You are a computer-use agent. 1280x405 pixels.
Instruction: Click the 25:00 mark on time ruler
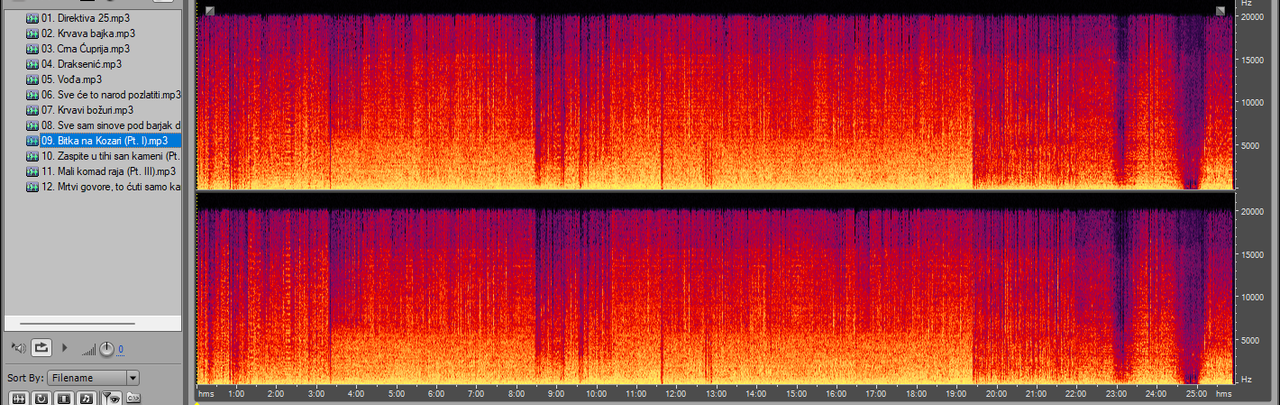pos(1196,394)
